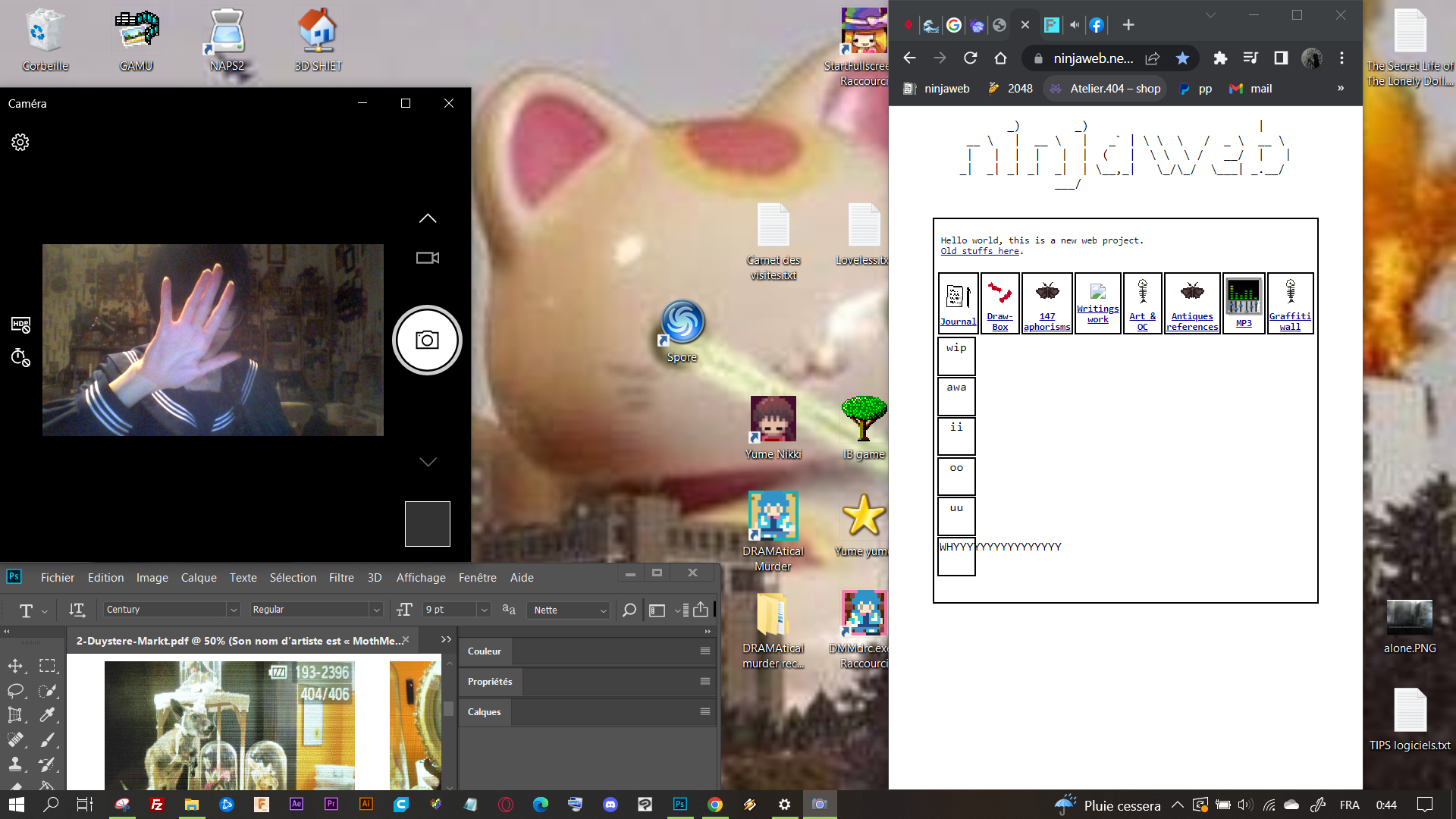
Task: Open anti-aliasing Nette dropdown
Action: coord(568,610)
